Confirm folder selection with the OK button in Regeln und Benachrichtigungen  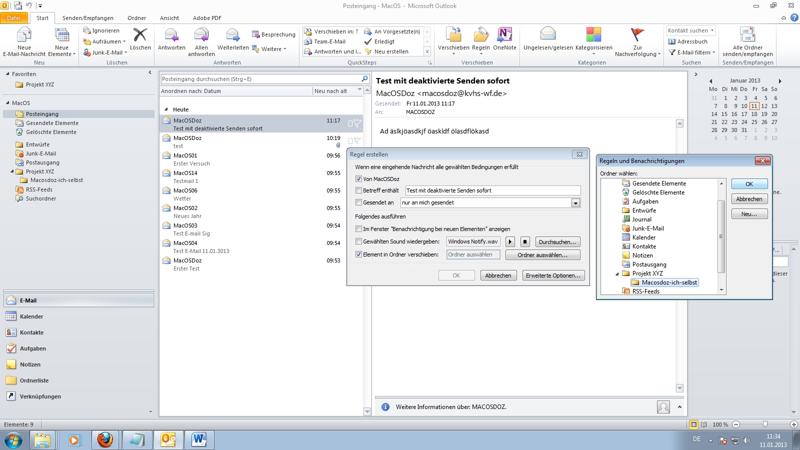tap(749, 184)
